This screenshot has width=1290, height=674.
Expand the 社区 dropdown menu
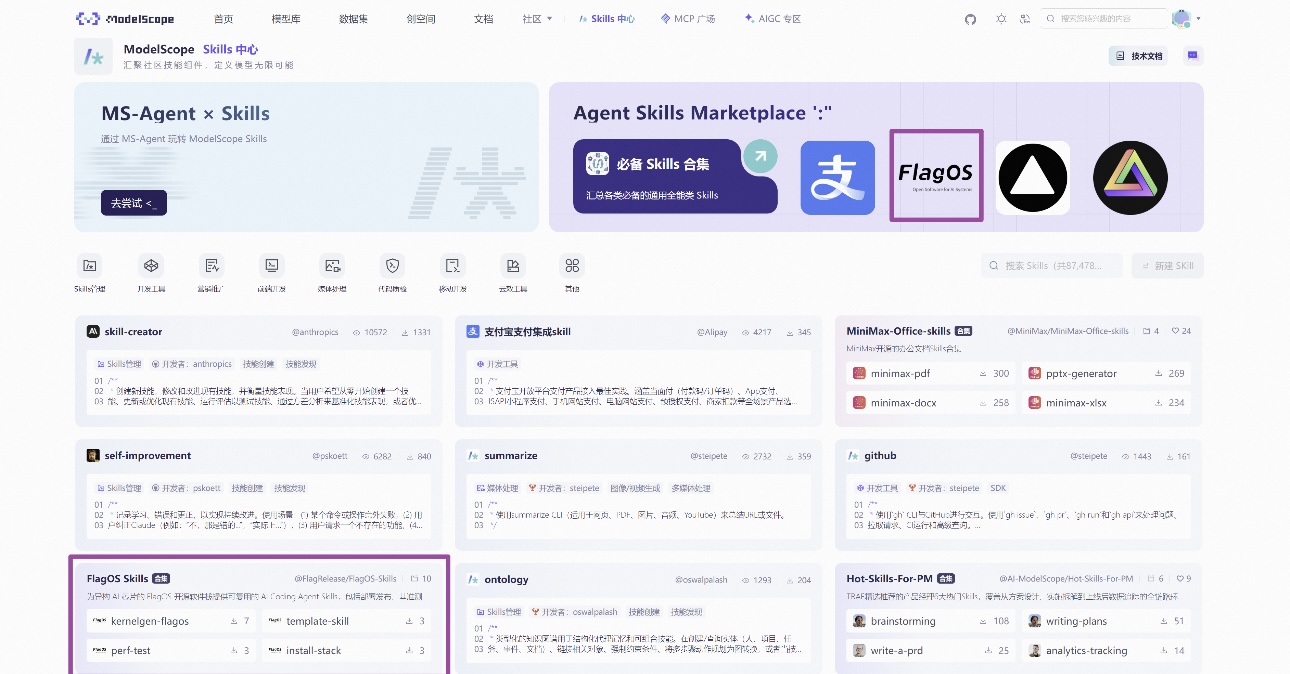click(539, 19)
